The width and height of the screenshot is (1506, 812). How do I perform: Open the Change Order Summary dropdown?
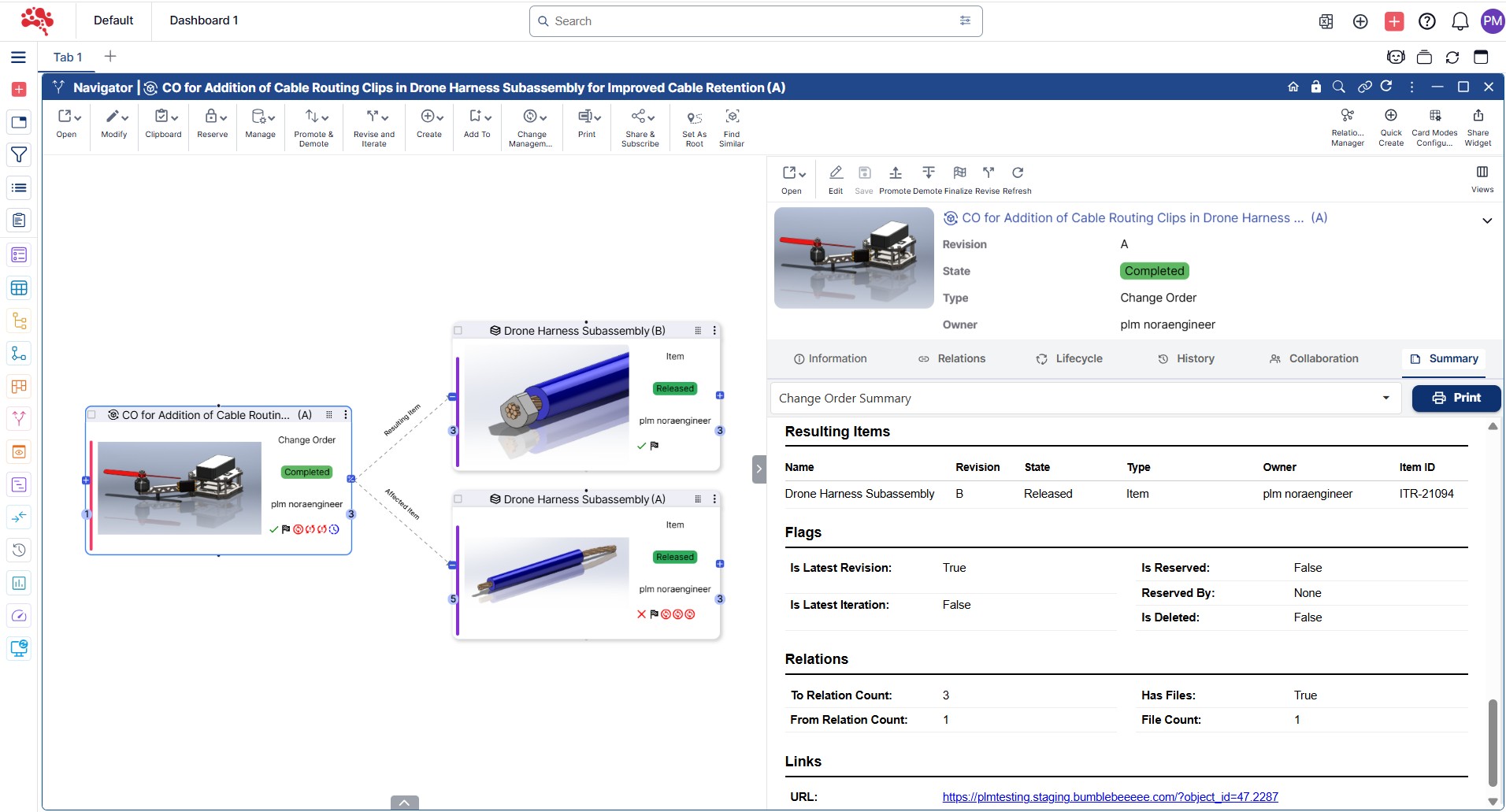click(x=1085, y=399)
